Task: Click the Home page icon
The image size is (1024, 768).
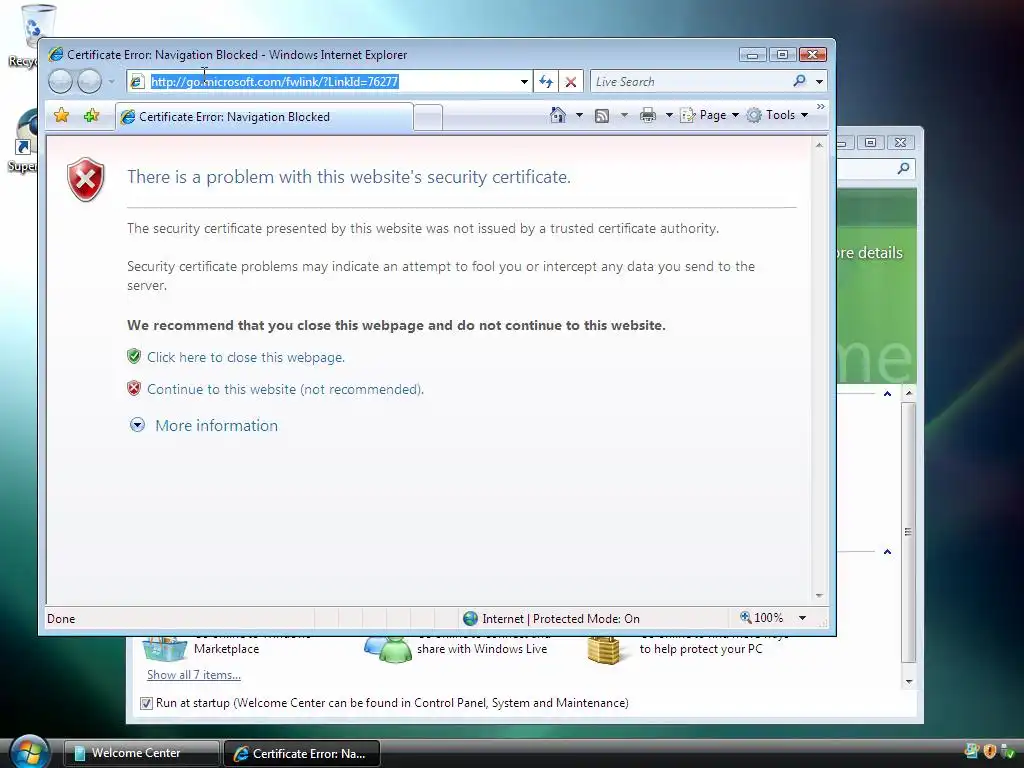Action: (558, 115)
